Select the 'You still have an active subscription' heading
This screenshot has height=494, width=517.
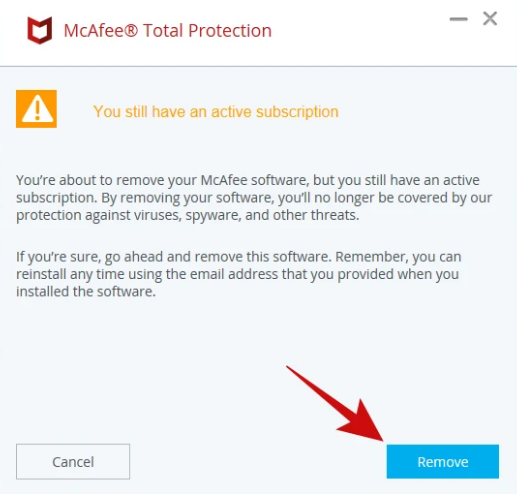[x=216, y=111]
